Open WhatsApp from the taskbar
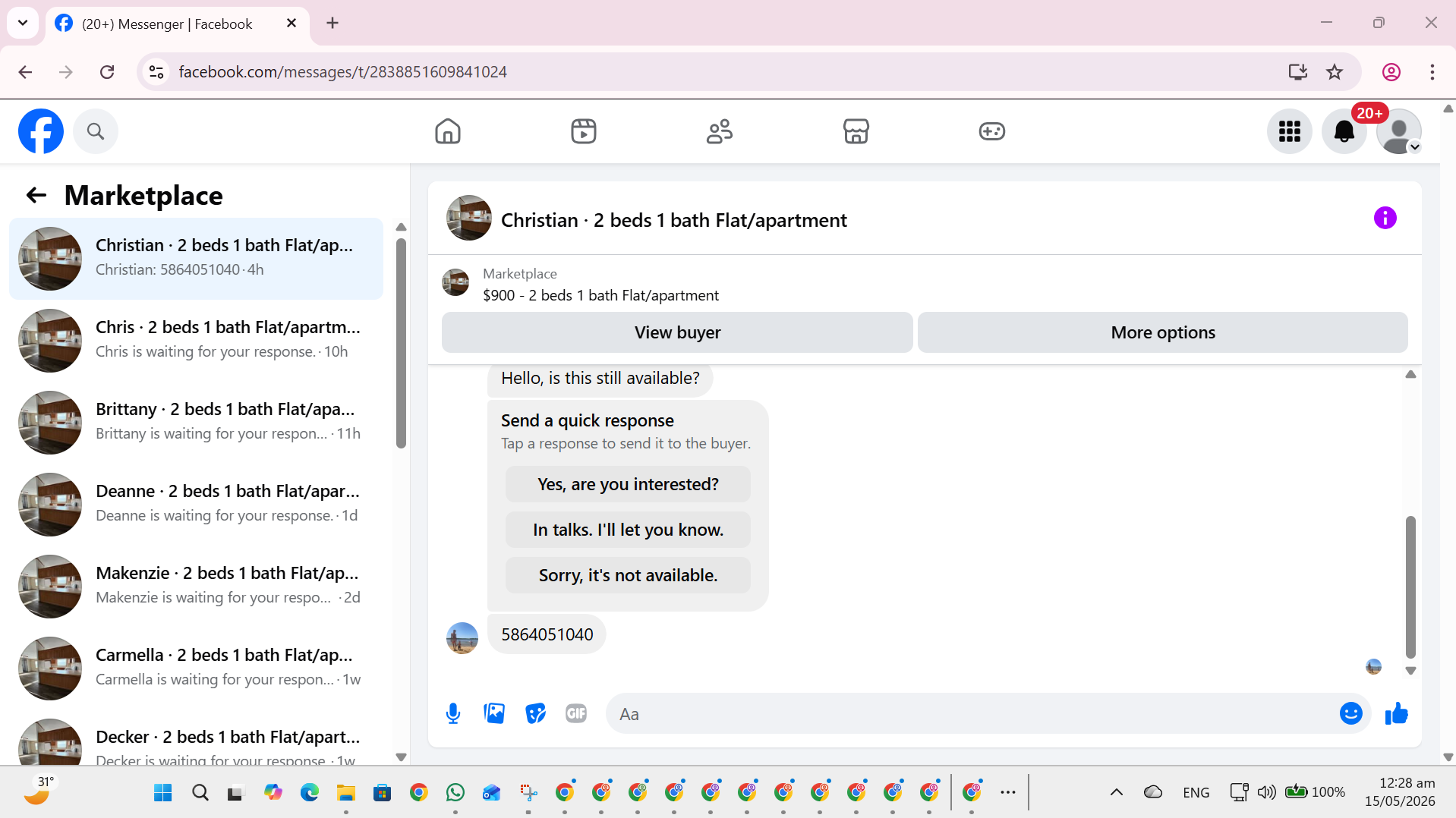This screenshot has height=818, width=1456. coord(455,793)
